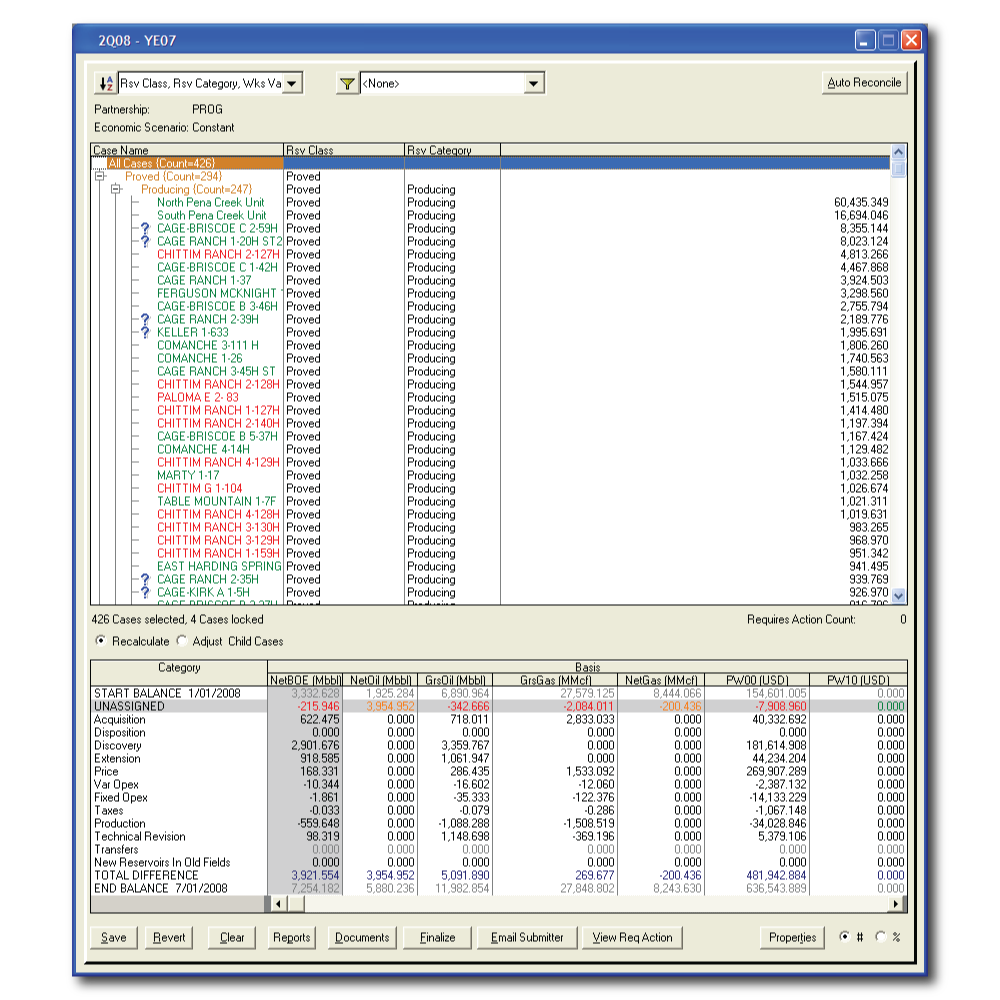
Task: Open the Documents button
Action: tap(362, 938)
